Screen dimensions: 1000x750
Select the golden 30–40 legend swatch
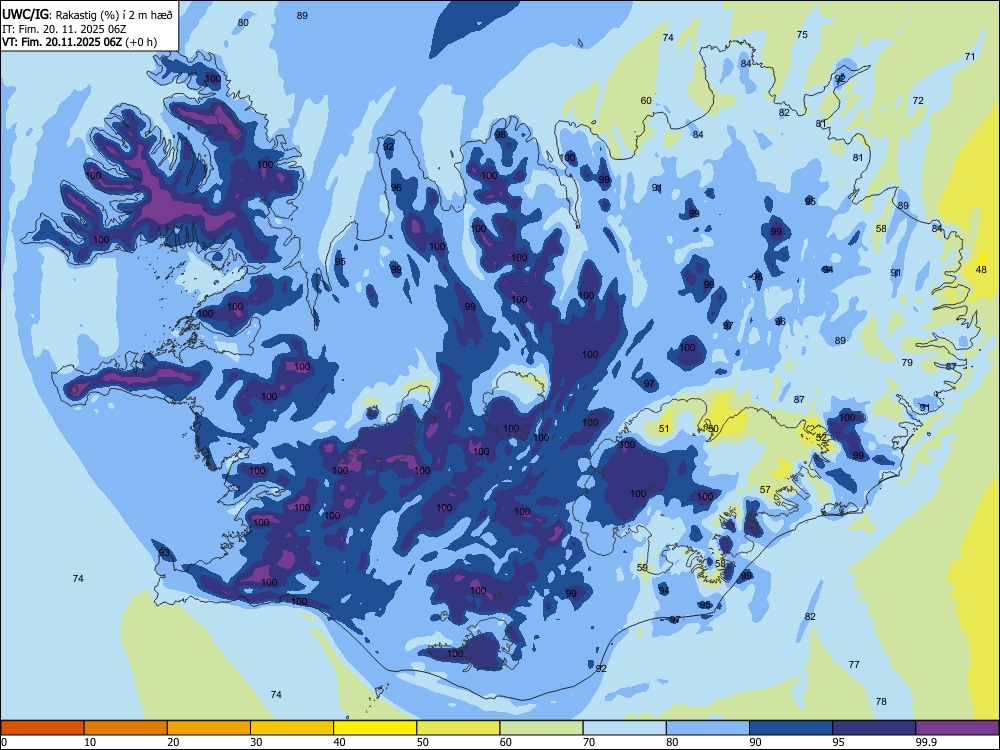pos(292,728)
